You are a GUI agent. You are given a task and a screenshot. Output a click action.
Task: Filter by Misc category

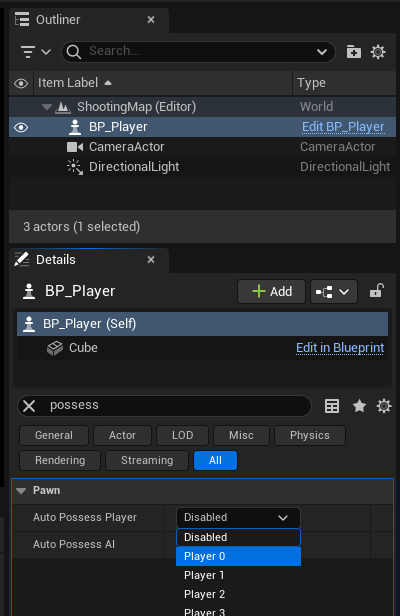(241, 435)
